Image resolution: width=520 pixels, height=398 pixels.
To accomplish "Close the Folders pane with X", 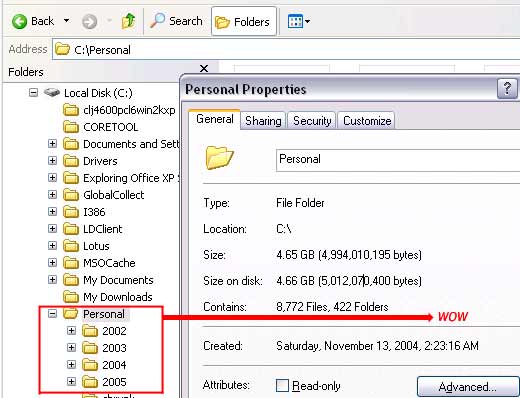I will pos(204,69).
